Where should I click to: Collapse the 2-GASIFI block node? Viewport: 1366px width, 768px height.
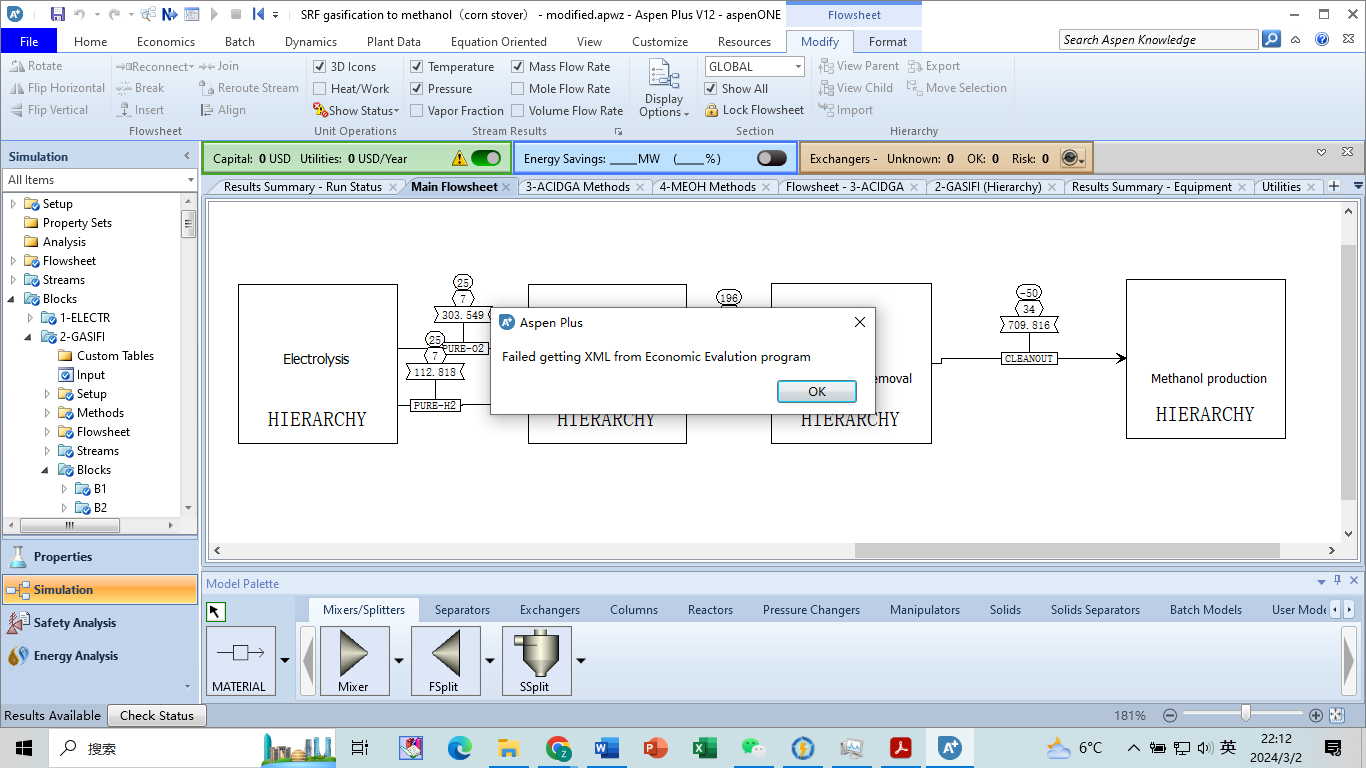tap(30, 337)
